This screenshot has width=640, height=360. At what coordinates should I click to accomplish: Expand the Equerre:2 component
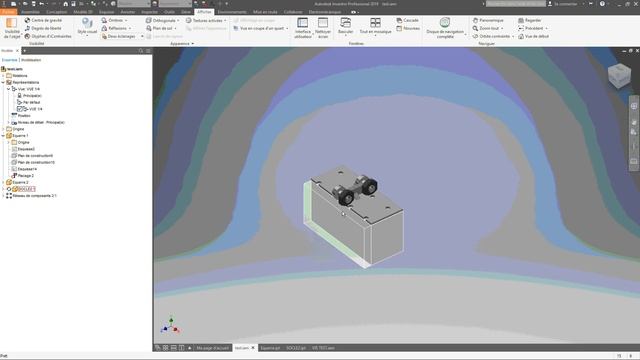3,182
